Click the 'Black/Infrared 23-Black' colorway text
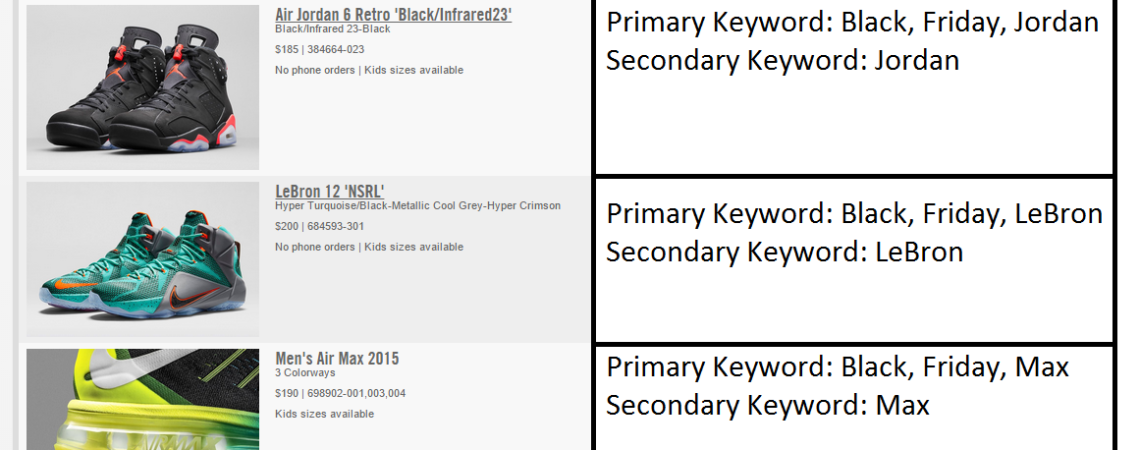Viewport: 1140px width, 450px height. click(x=333, y=29)
